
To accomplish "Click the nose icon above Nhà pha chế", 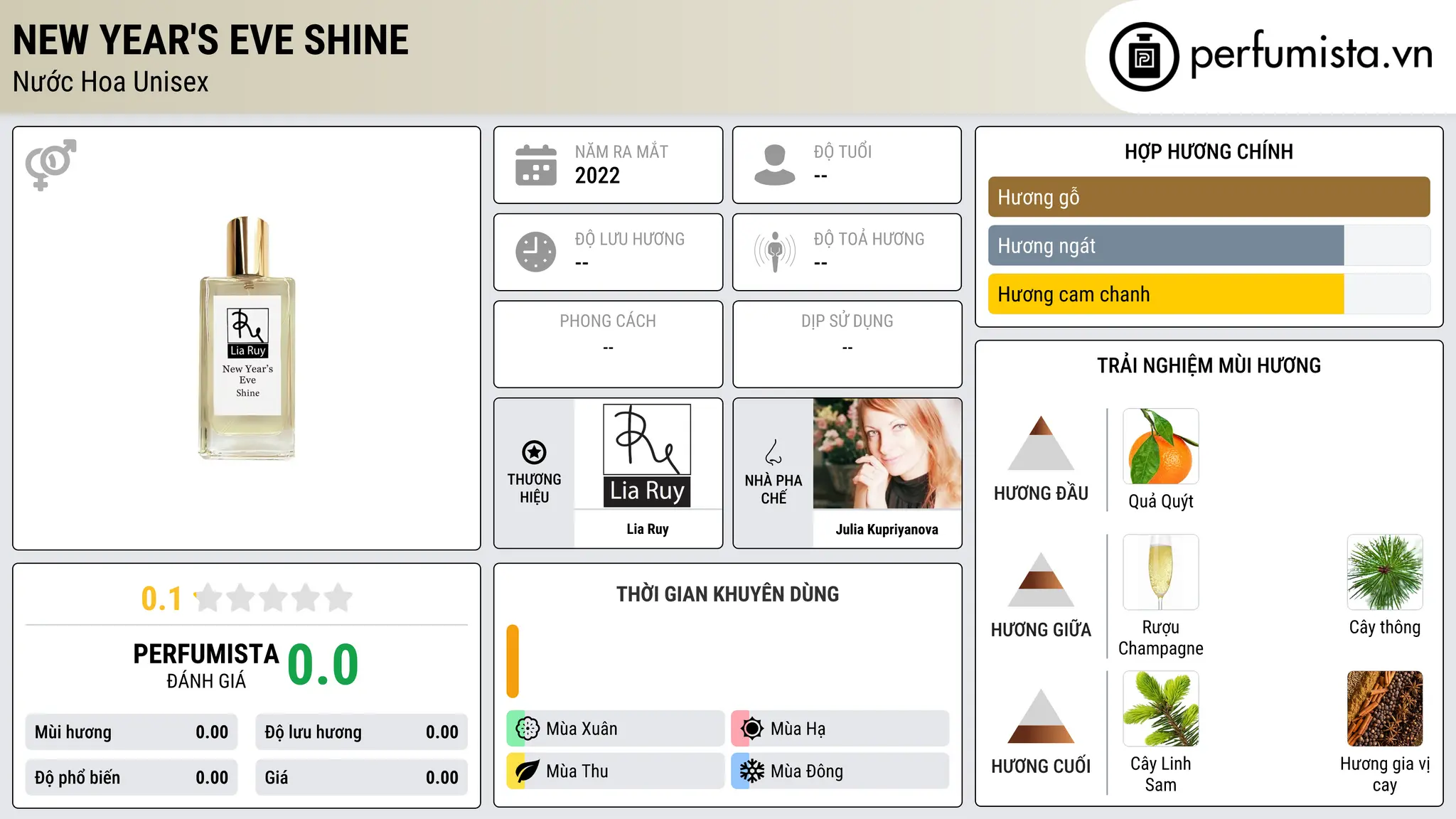I will 773,452.
